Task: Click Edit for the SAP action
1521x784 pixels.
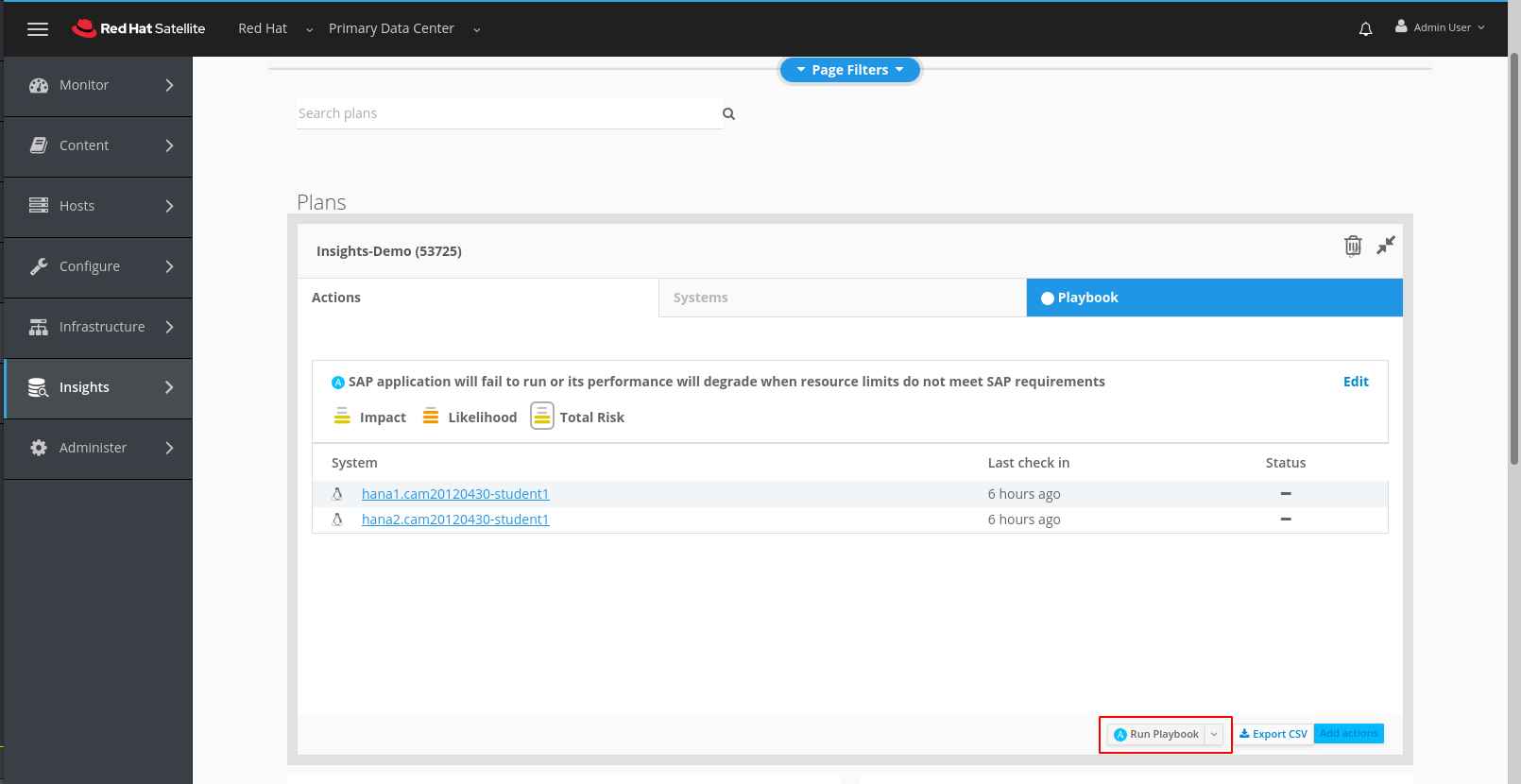Action: tap(1356, 382)
